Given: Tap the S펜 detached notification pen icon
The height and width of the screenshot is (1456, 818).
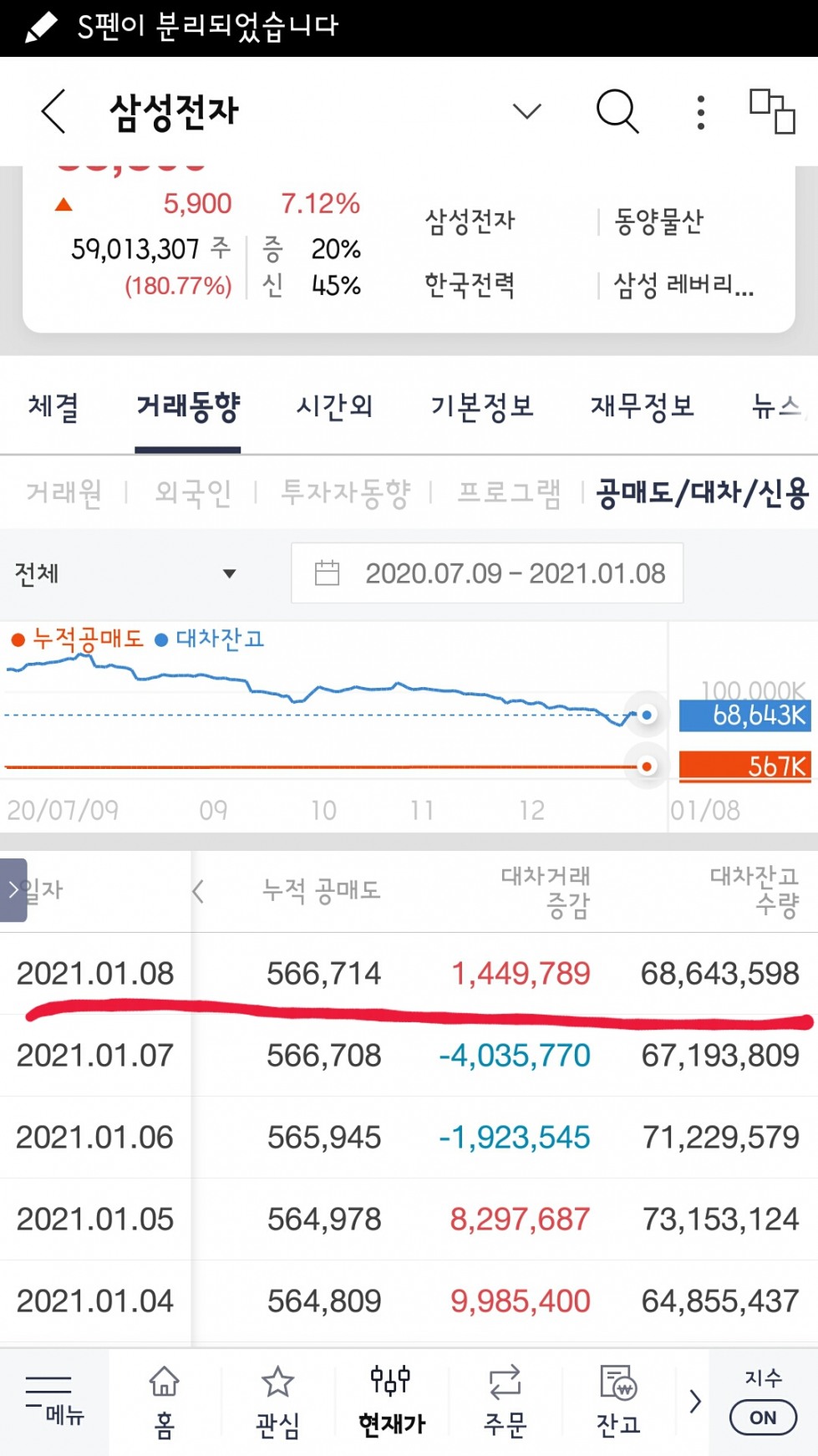Looking at the screenshot, I should 40,27.
